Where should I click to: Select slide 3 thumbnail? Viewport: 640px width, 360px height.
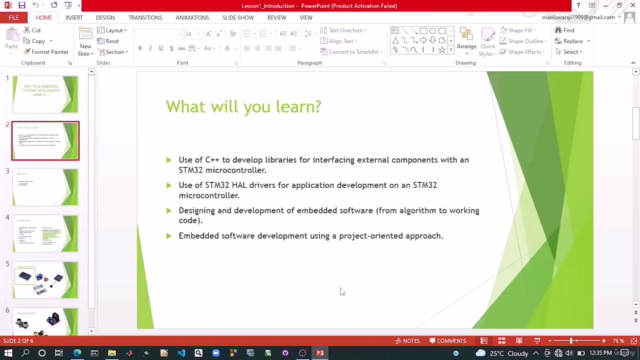[45, 187]
